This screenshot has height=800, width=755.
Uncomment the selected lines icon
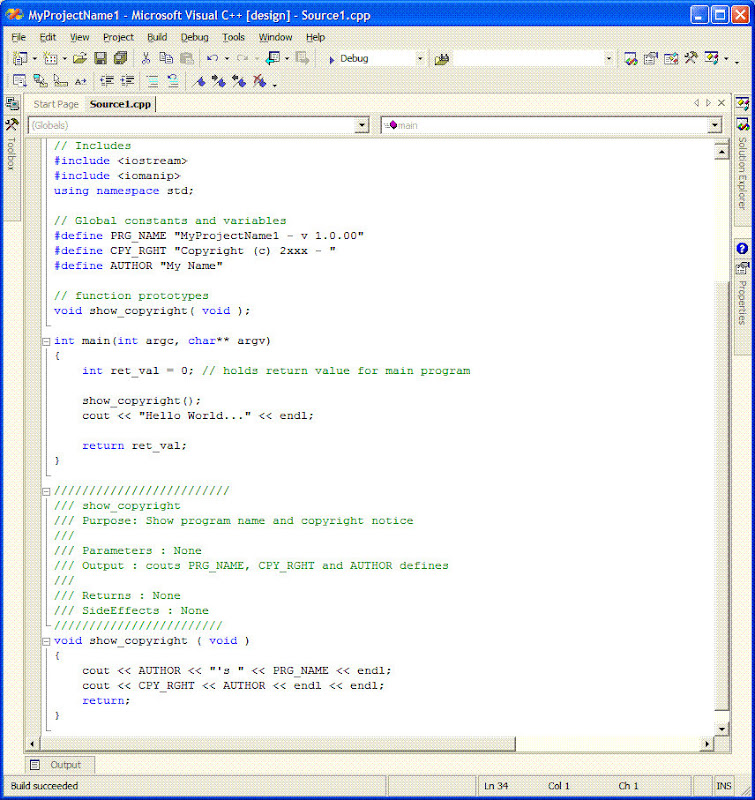pos(173,81)
